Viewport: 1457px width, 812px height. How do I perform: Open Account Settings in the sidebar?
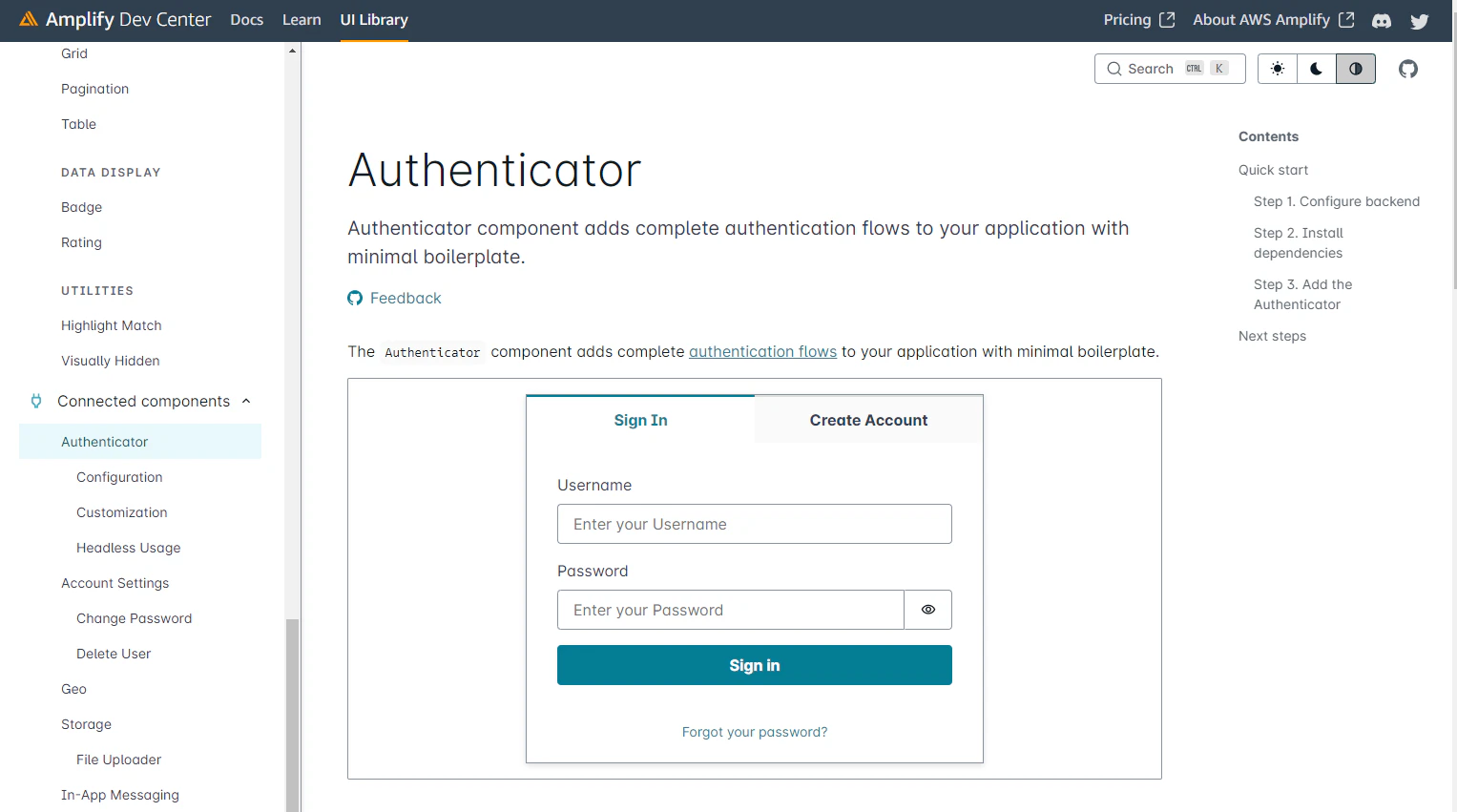point(115,583)
